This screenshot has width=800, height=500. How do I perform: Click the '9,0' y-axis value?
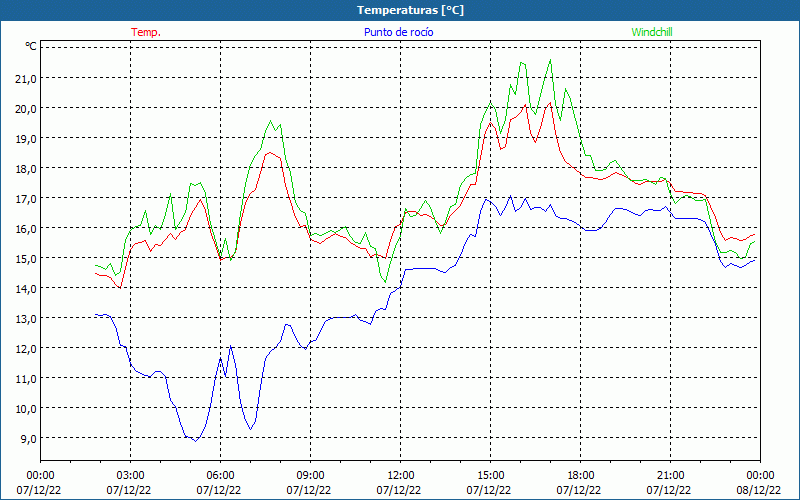point(29,438)
